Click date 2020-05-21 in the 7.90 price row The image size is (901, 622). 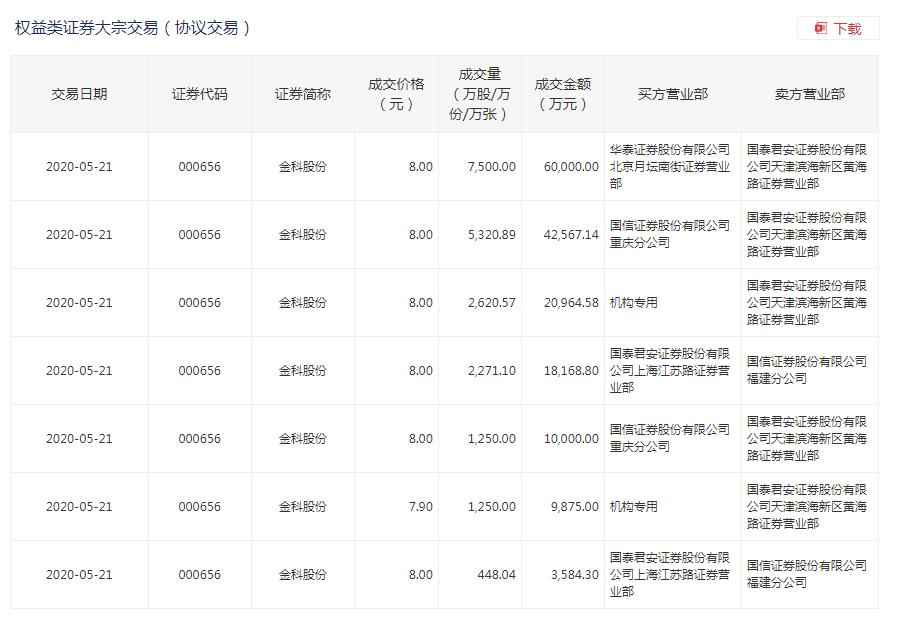tap(79, 506)
